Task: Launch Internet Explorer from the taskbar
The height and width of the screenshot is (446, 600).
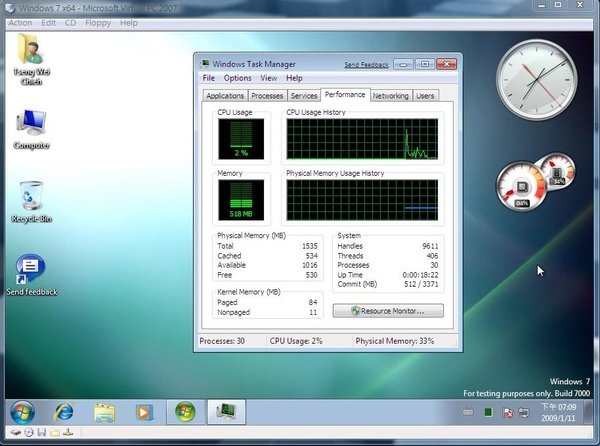Action: click(x=64, y=412)
